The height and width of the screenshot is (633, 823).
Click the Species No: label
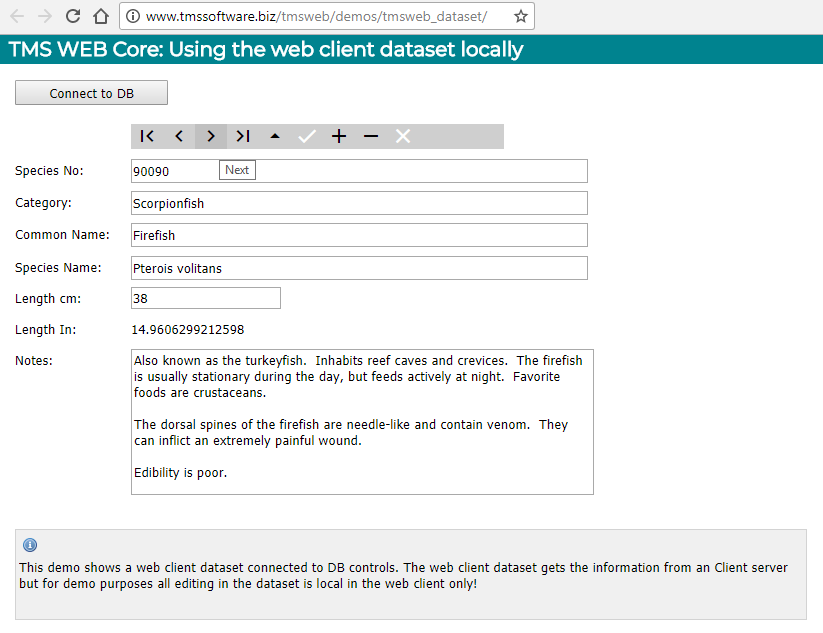49,171
